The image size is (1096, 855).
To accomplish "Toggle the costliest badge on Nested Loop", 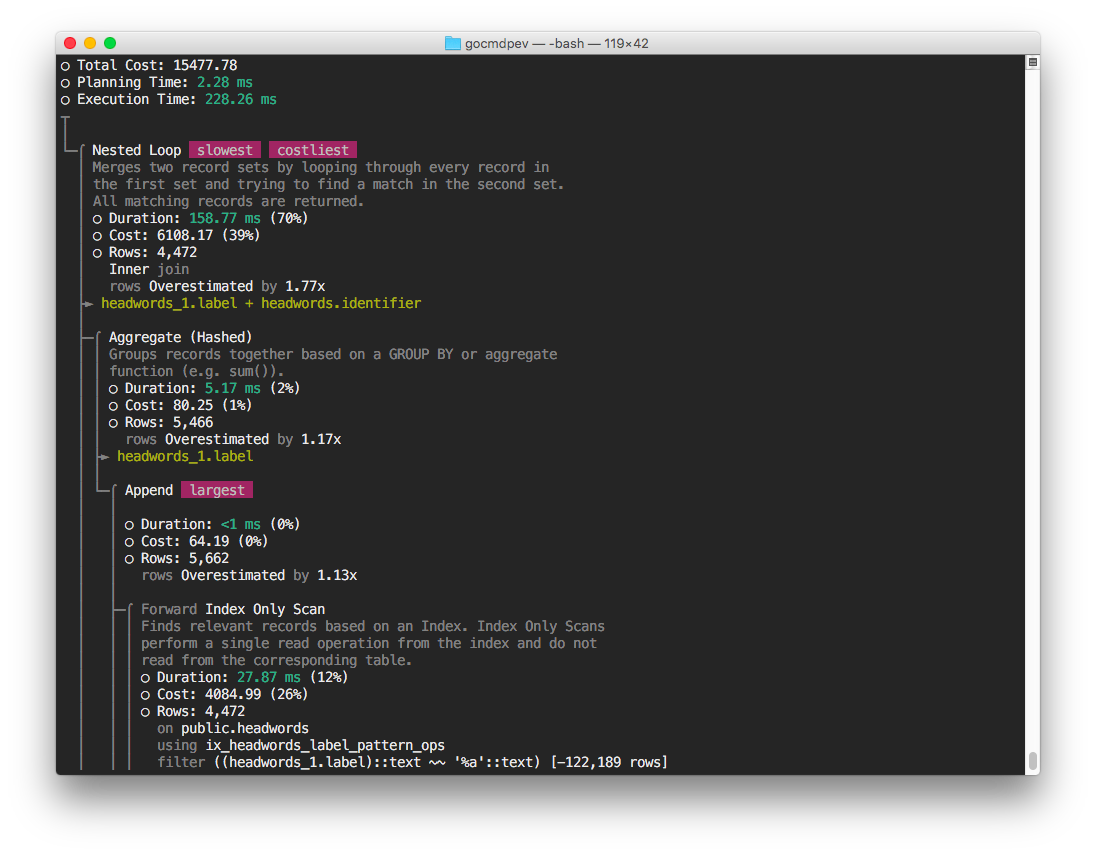I will click(313, 149).
